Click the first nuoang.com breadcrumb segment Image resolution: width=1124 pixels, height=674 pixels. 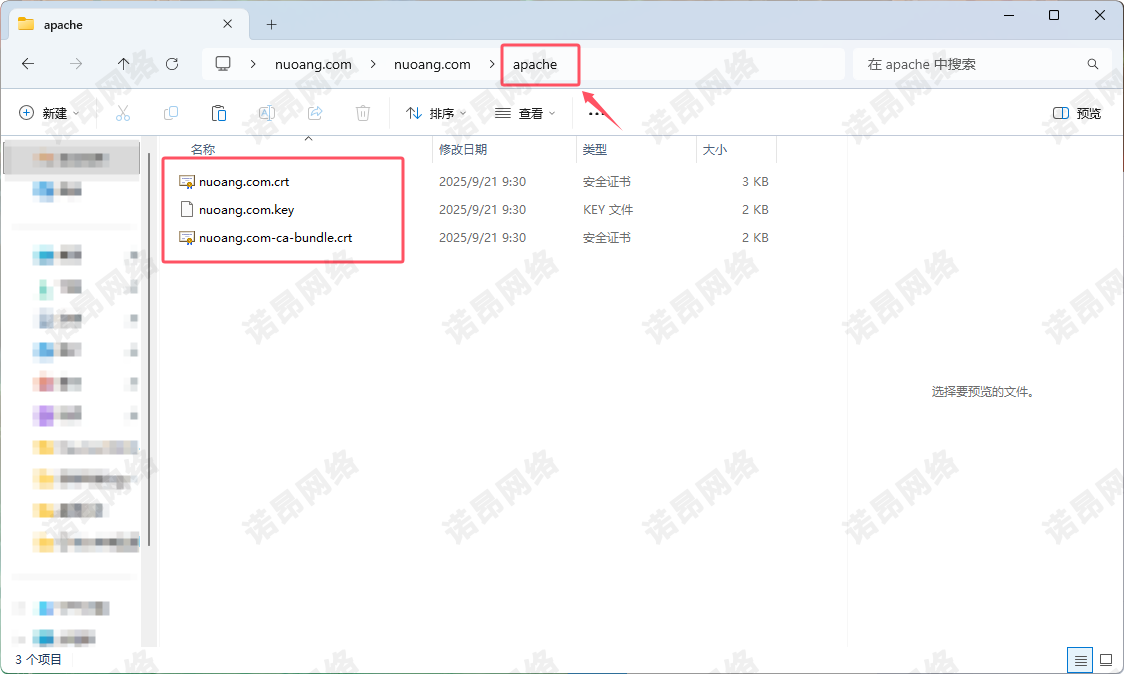(313, 64)
